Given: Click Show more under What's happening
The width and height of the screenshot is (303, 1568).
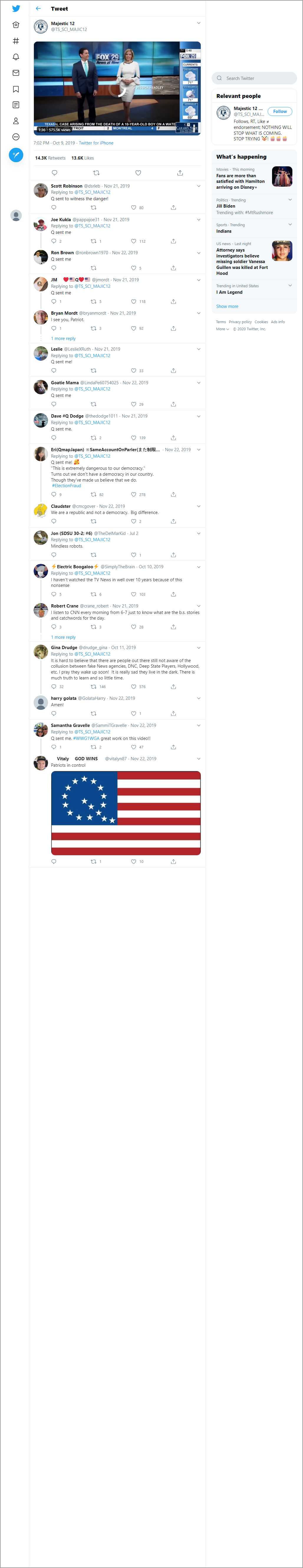Looking at the screenshot, I should coord(227,306).
